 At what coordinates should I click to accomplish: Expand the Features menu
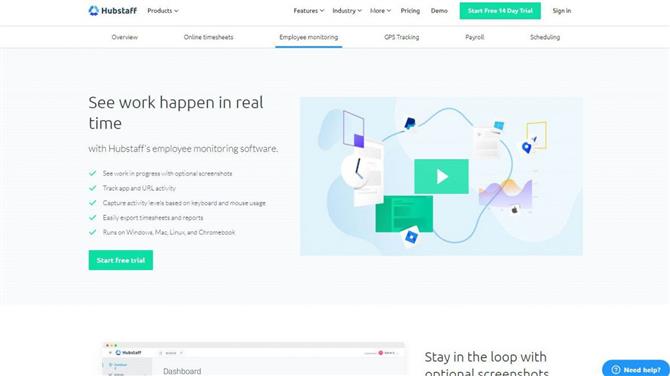tap(309, 11)
